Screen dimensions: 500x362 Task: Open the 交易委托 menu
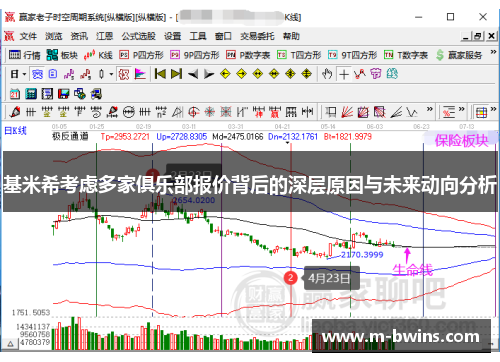click(257, 36)
